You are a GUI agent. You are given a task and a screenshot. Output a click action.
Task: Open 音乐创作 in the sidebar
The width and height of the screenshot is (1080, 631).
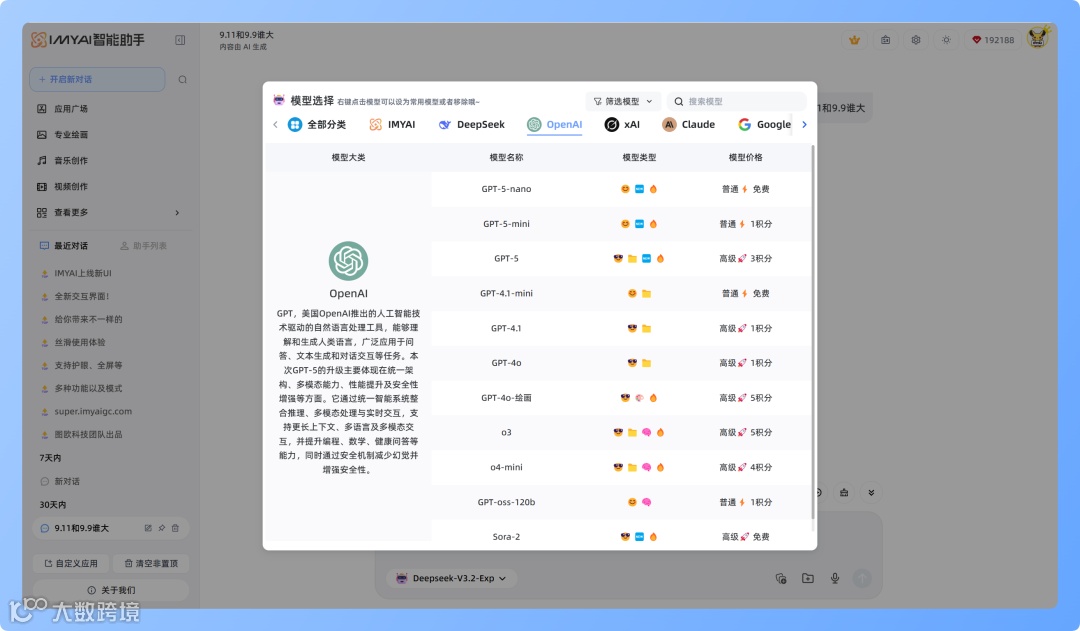(70, 161)
